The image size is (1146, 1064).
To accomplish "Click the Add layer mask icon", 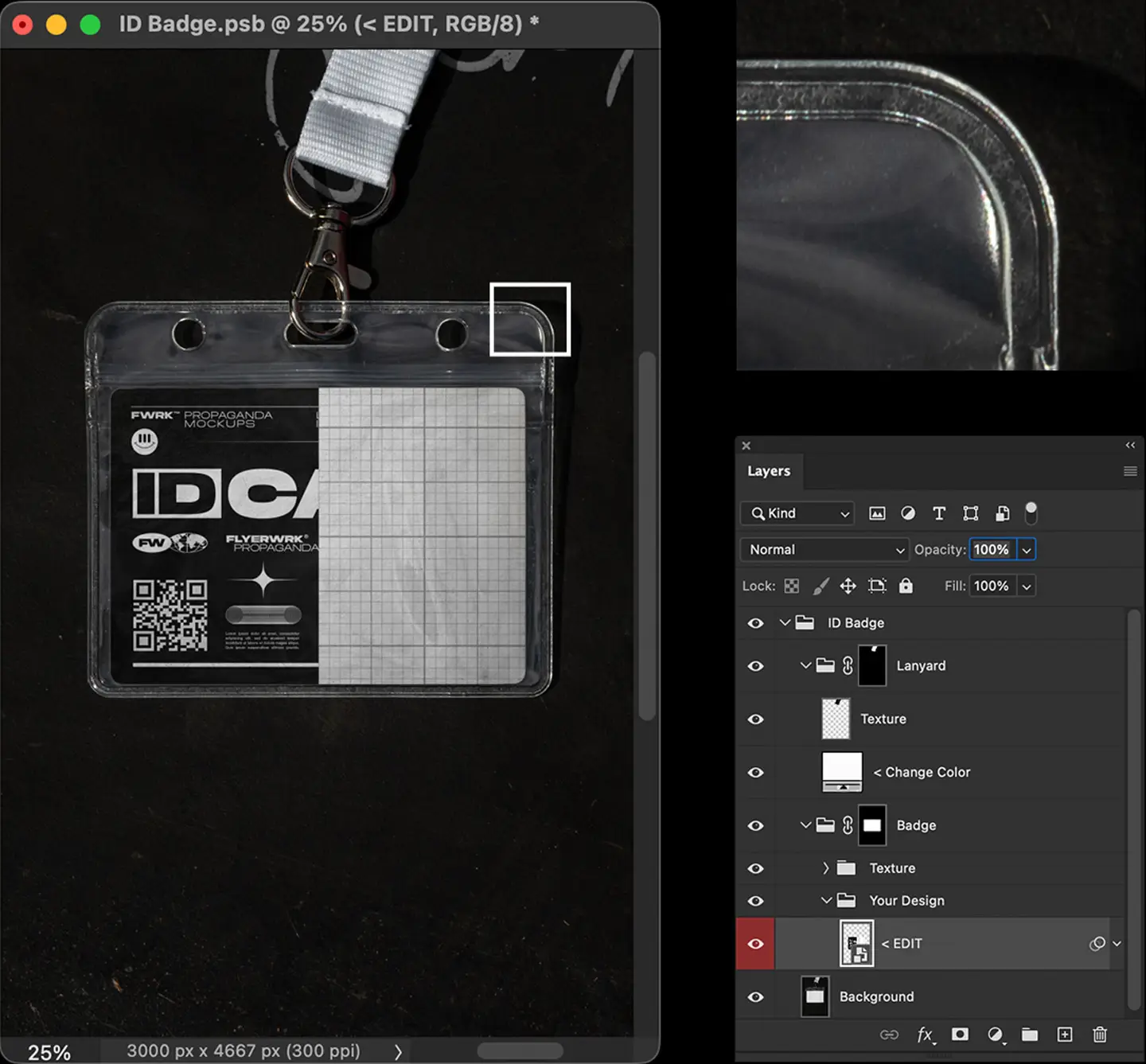I will click(x=960, y=1035).
